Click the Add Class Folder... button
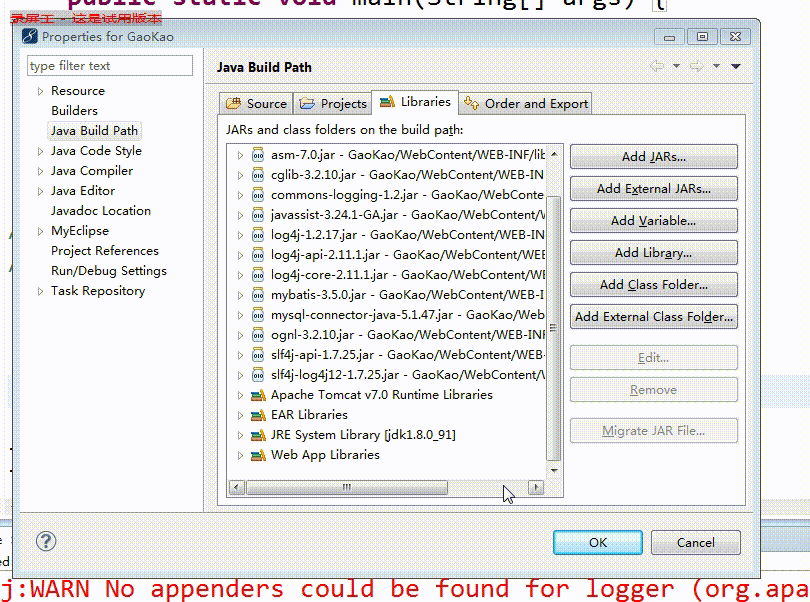The height and width of the screenshot is (602, 810). 653,285
